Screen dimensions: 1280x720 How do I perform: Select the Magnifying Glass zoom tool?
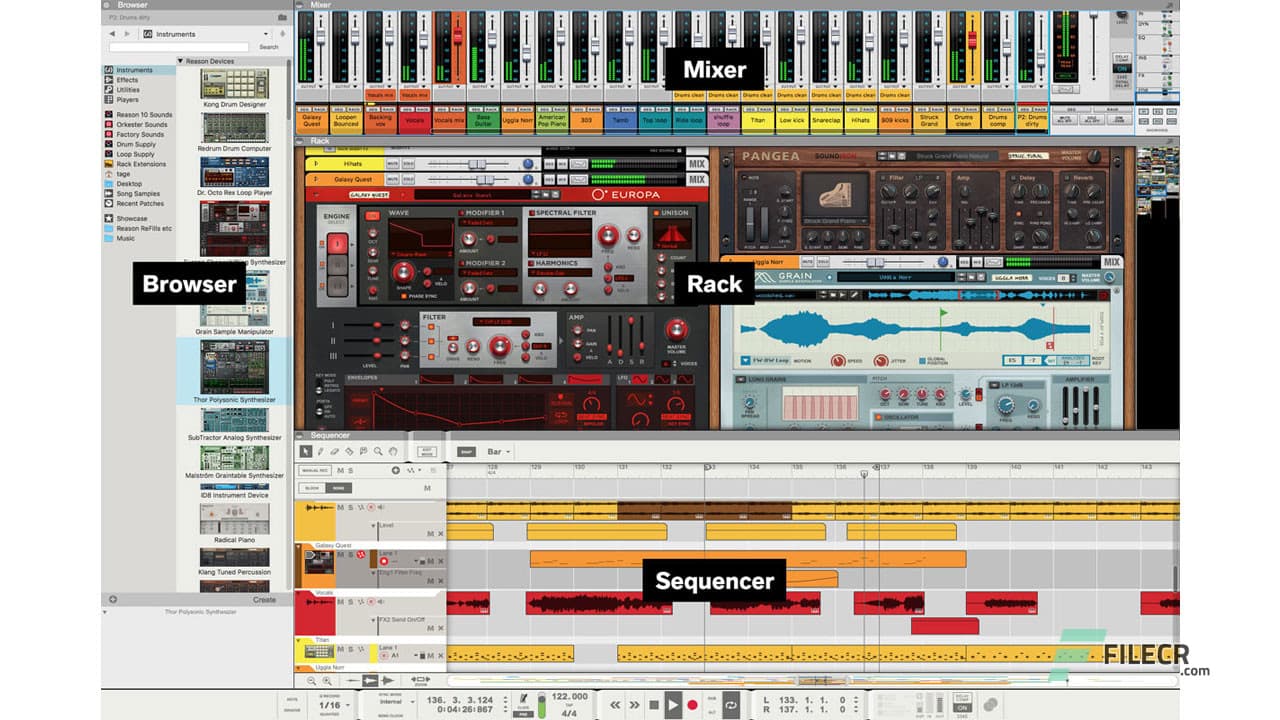pyautogui.click(x=378, y=451)
